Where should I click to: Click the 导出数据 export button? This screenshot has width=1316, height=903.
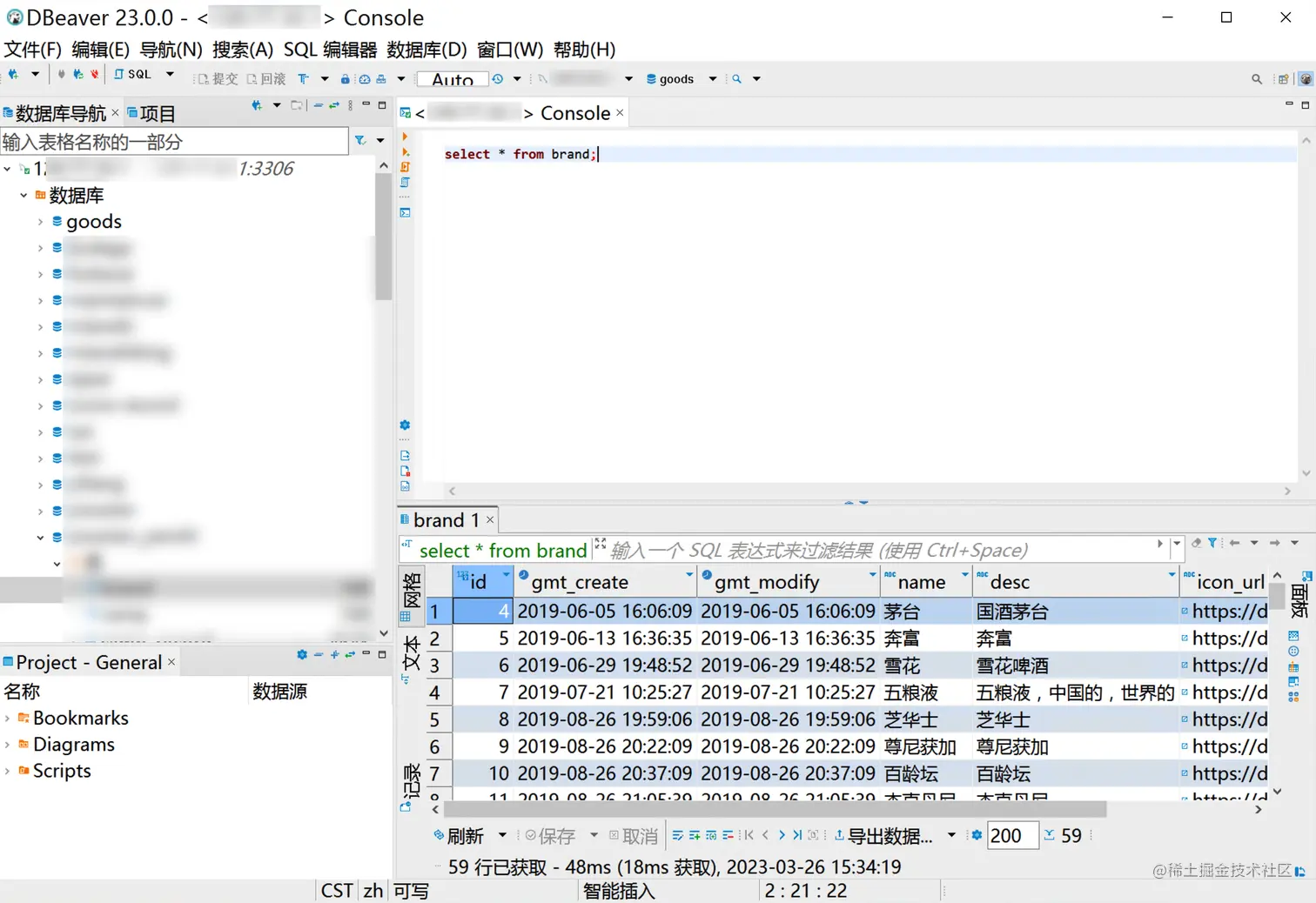pos(883,836)
